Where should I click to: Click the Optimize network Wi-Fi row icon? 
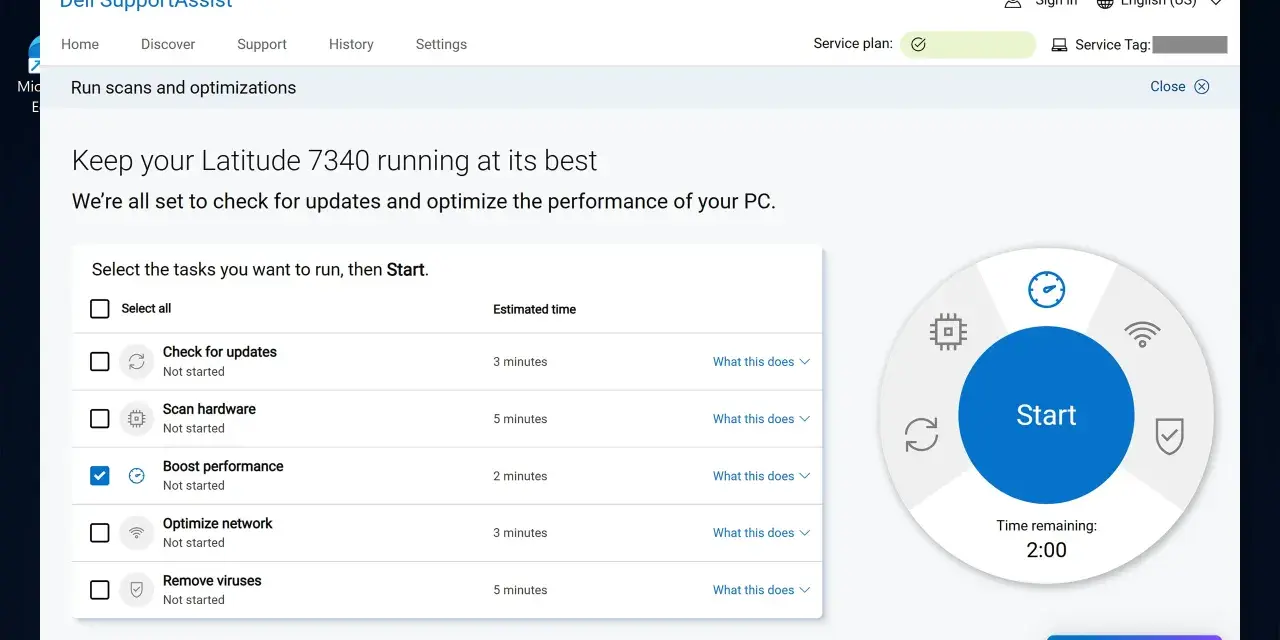click(x=137, y=533)
